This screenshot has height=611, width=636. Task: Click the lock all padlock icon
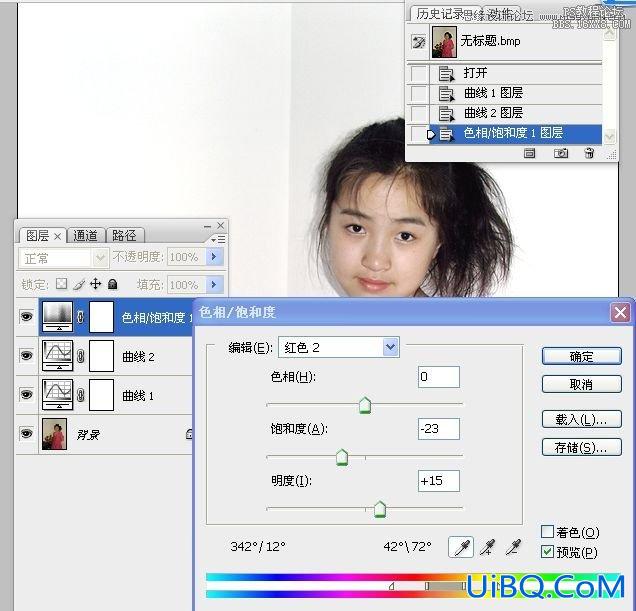coord(113,284)
